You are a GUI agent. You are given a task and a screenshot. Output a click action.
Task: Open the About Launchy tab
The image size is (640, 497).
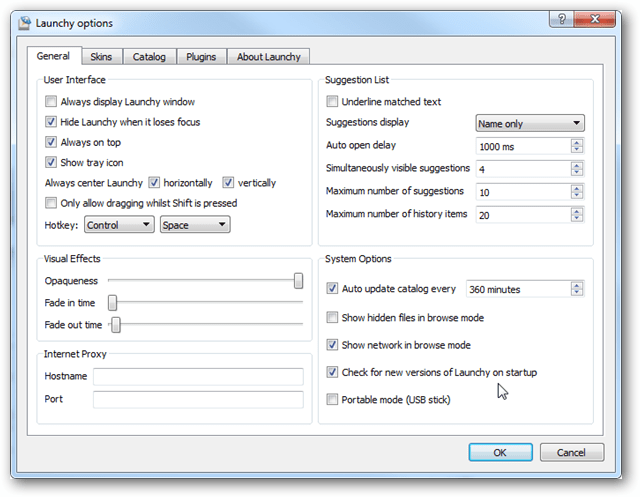click(x=269, y=57)
